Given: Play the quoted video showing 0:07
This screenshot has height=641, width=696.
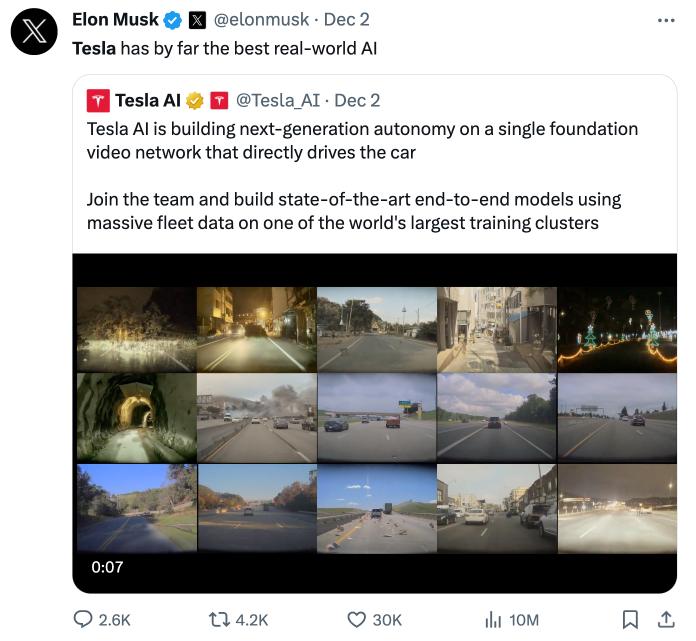Looking at the screenshot, I should [x=375, y=420].
